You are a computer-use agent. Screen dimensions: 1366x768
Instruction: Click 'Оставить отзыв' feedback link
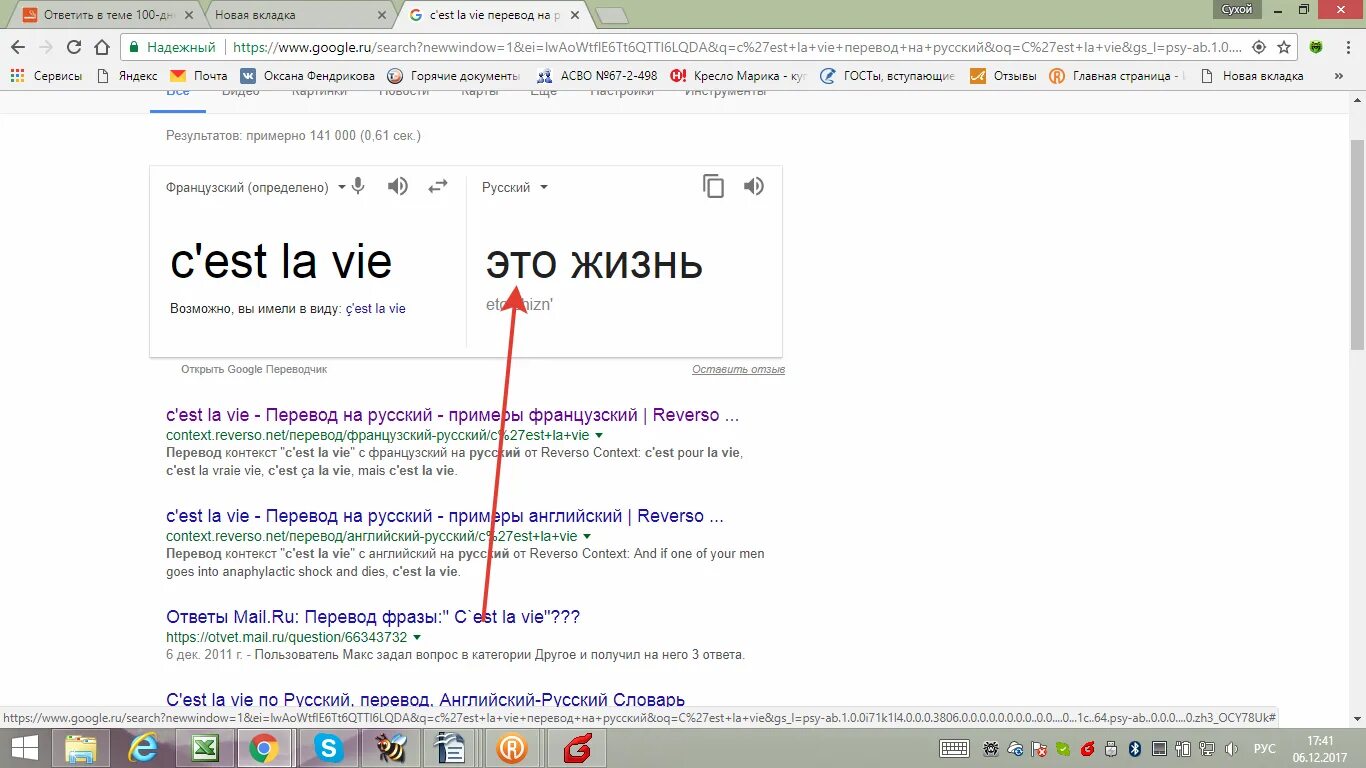[x=738, y=369]
